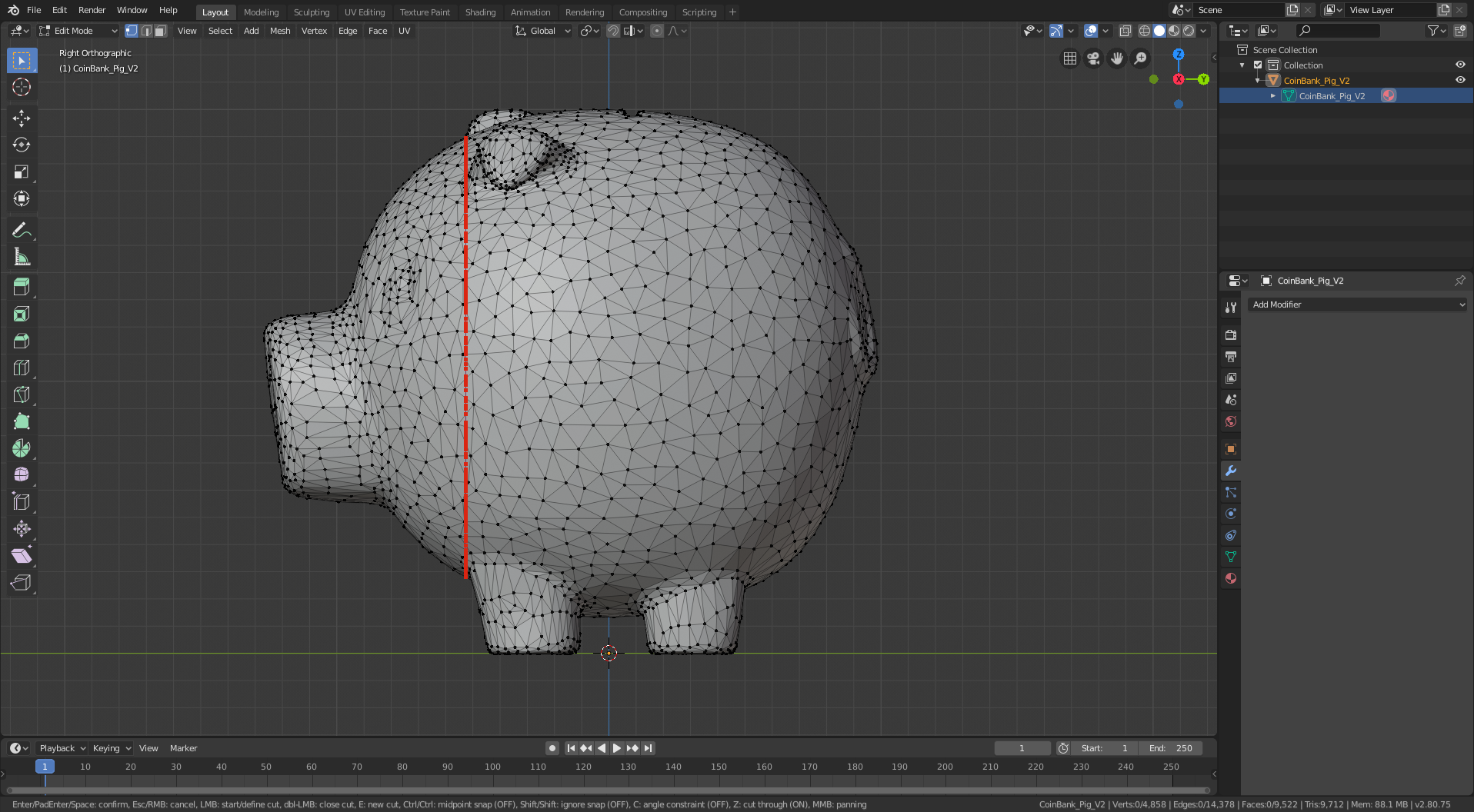Click the Cursor tool
The height and width of the screenshot is (812, 1474).
(22, 87)
